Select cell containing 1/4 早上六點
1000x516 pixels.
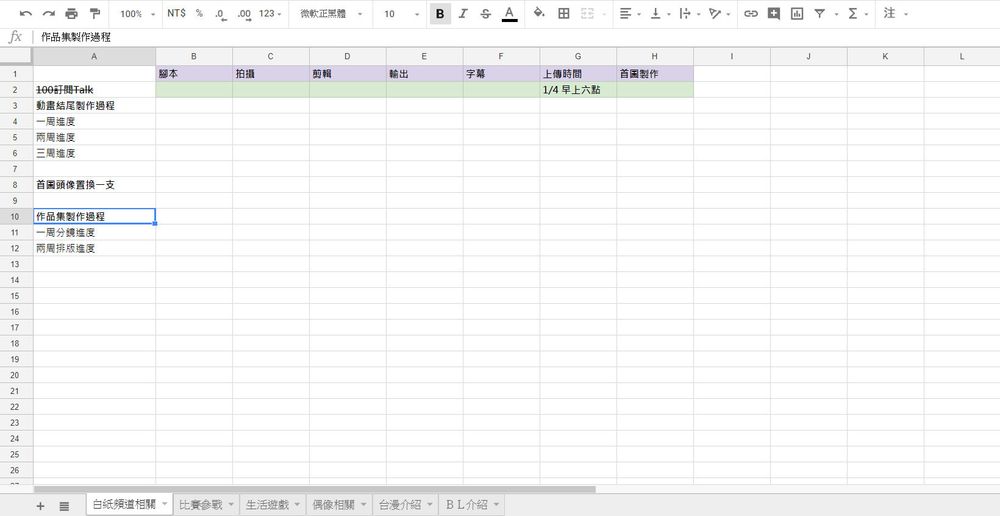point(578,90)
